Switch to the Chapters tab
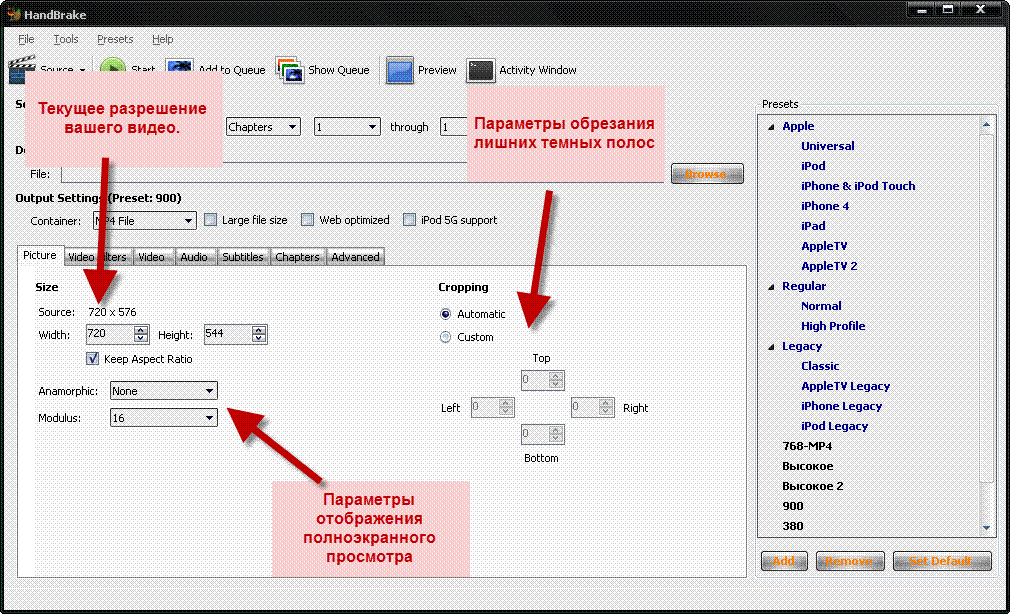The image size is (1010, 614). (297, 257)
